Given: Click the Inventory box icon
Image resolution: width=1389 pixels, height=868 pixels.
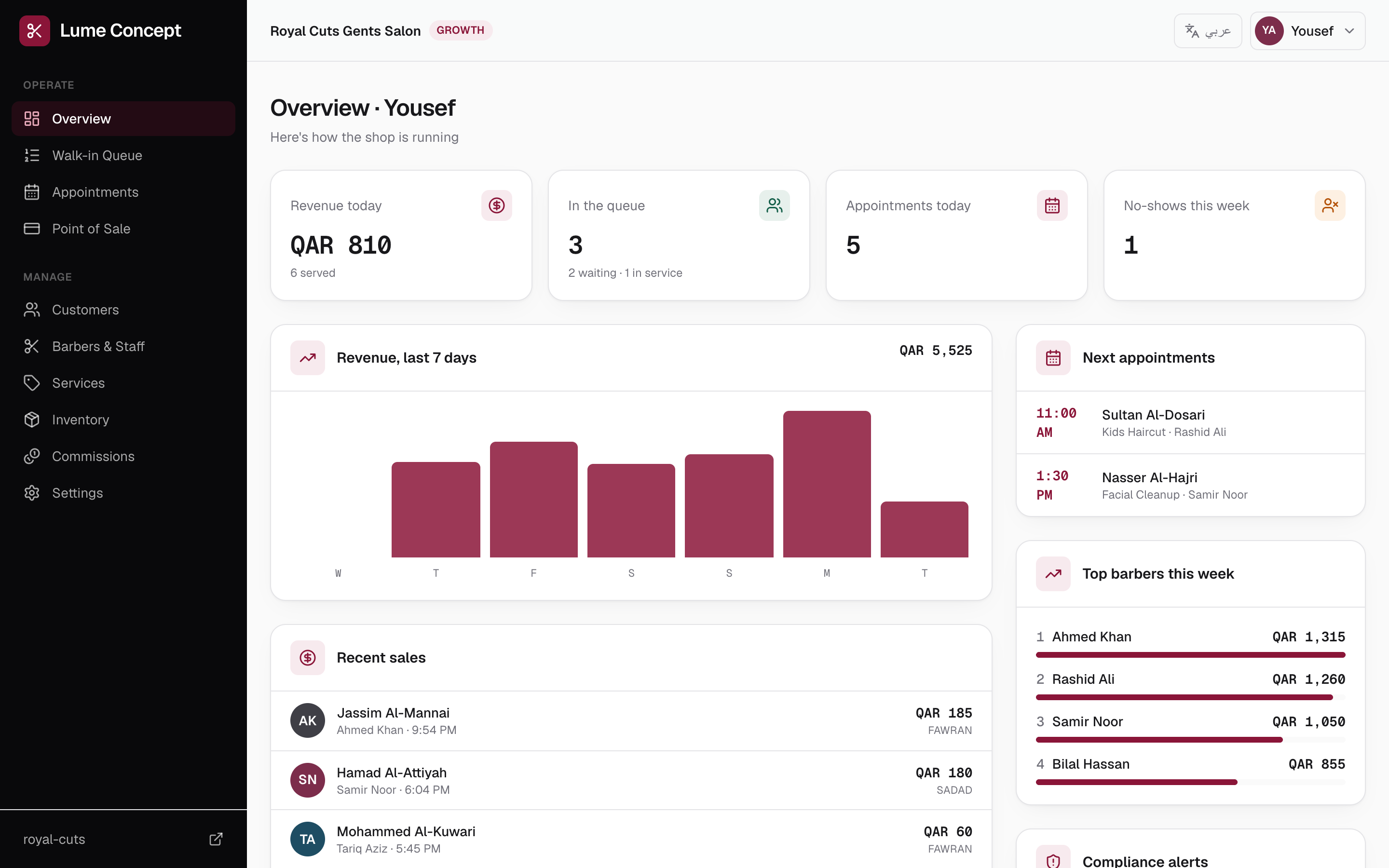Looking at the screenshot, I should click(x=31, y=420).
